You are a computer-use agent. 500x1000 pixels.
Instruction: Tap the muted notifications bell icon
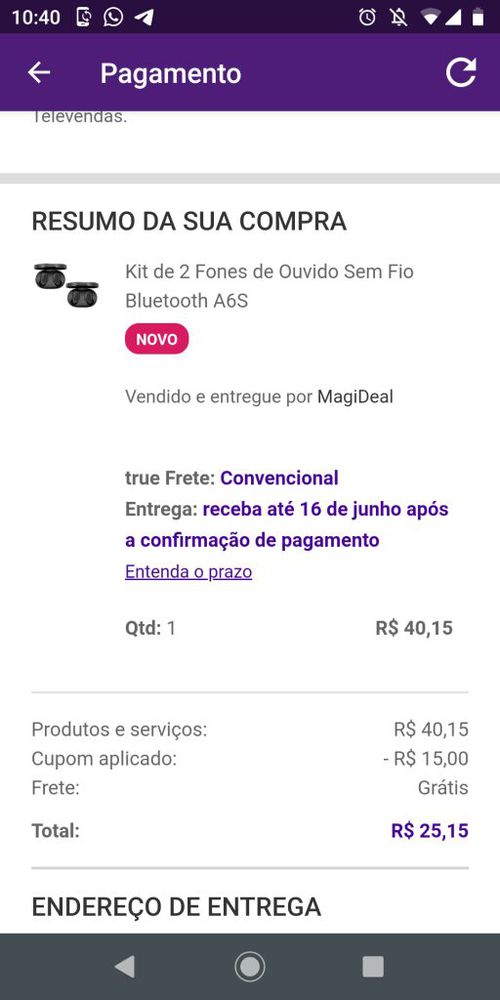click(399, 17)
